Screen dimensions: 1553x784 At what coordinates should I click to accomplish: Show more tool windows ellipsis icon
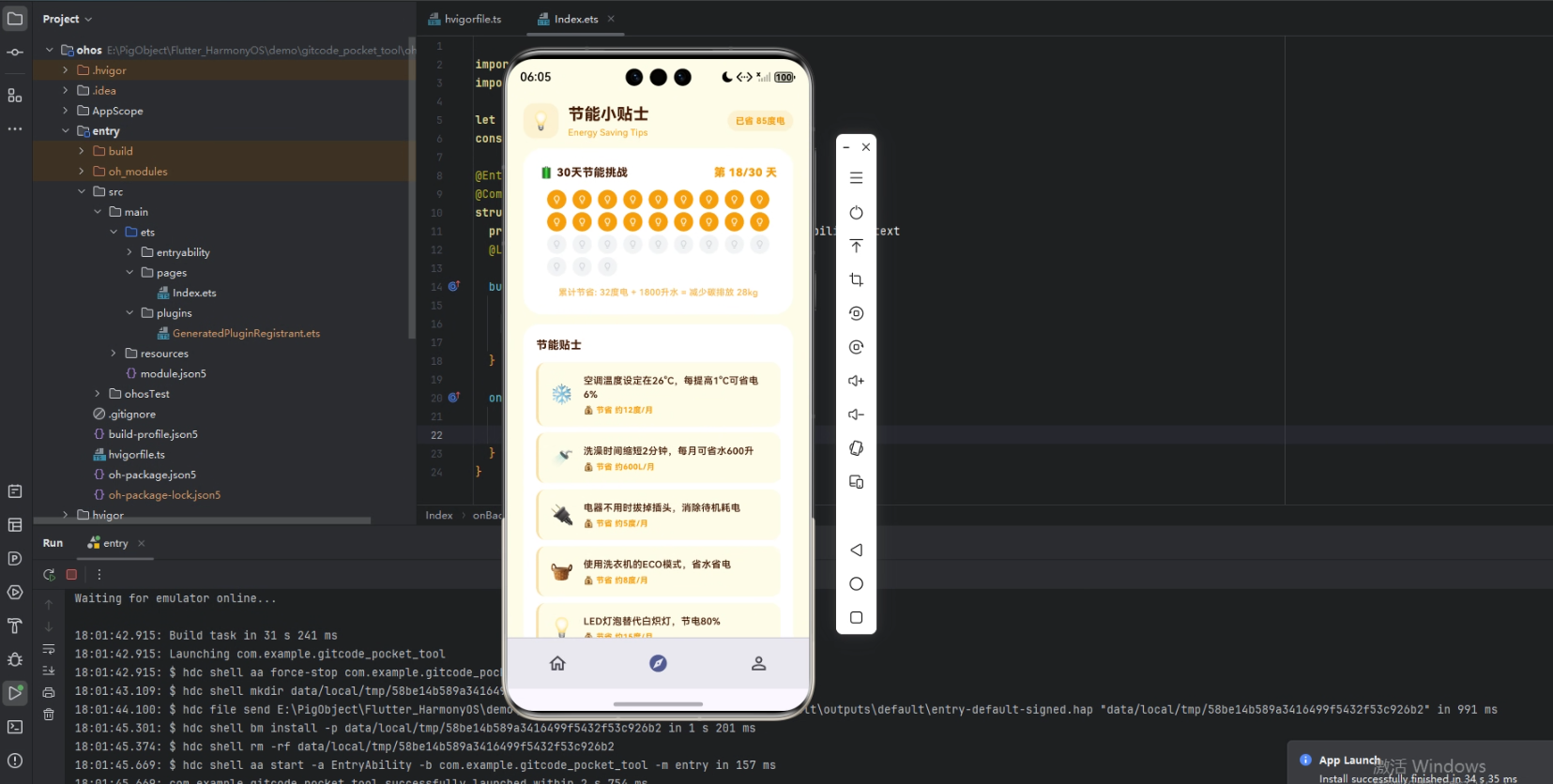pos(15,128)
